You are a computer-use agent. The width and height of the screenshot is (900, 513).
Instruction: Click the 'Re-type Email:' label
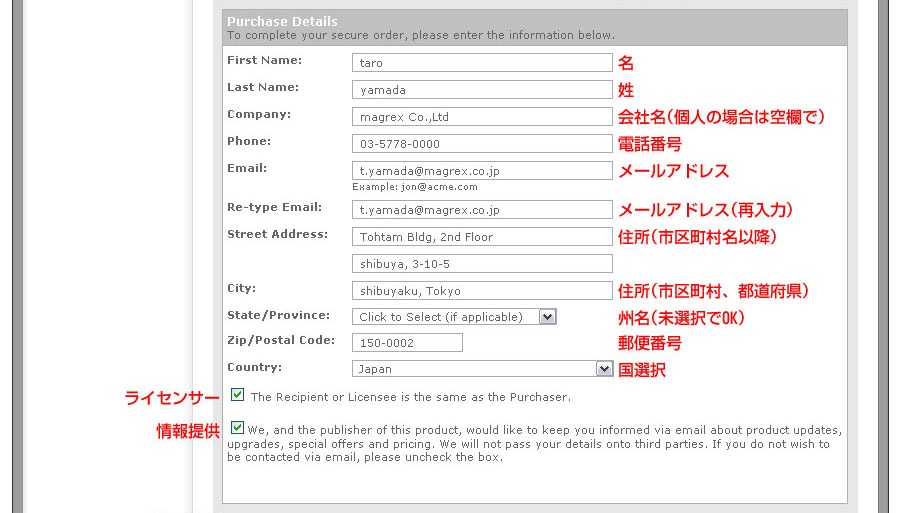pos(274,207)
